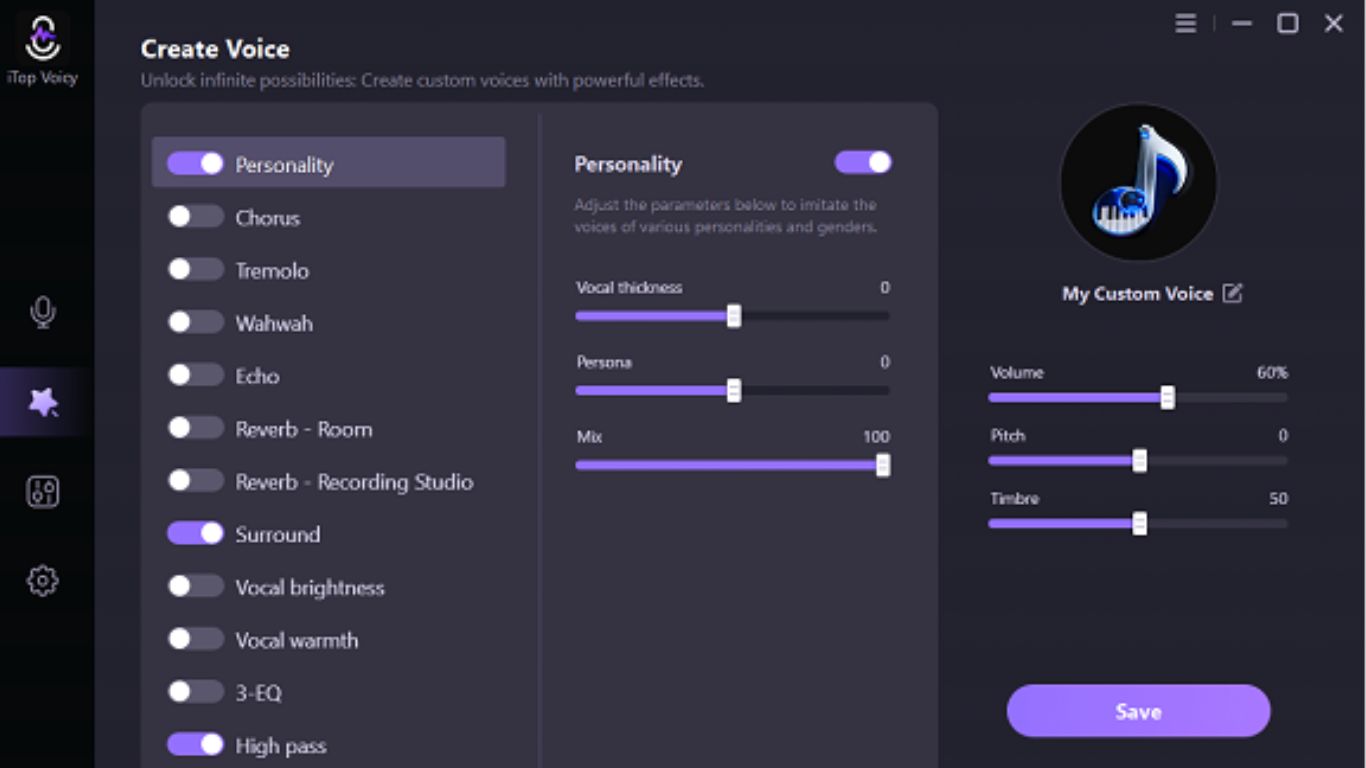
Task: Click the edit pencil beside My Custom Voice
Action: point(1233,293)
